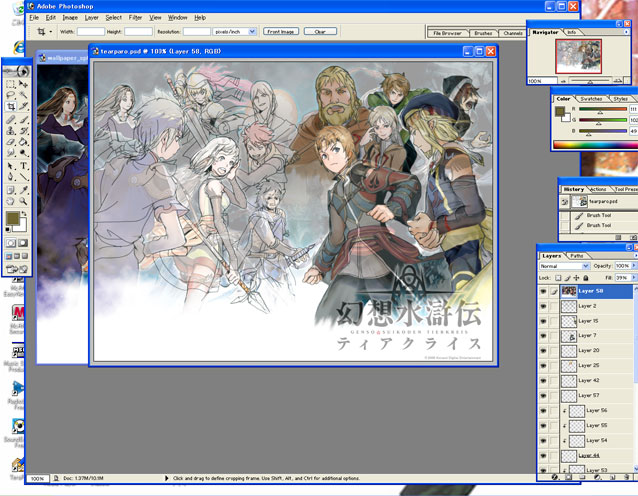This screenshot has width=638, height=496.
Task: Click the Clear button in options bar
Action: (320, 31)
